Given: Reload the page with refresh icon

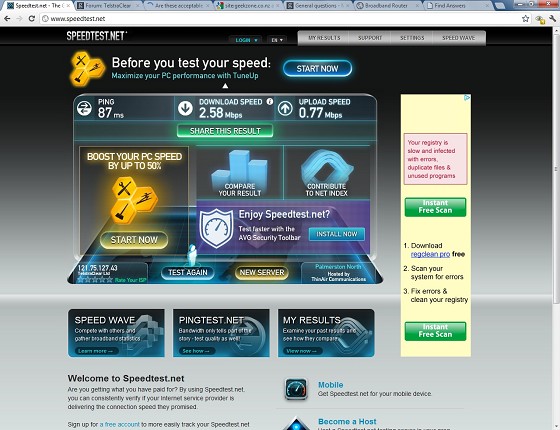Looking at the screenshot, I should 32,19.
